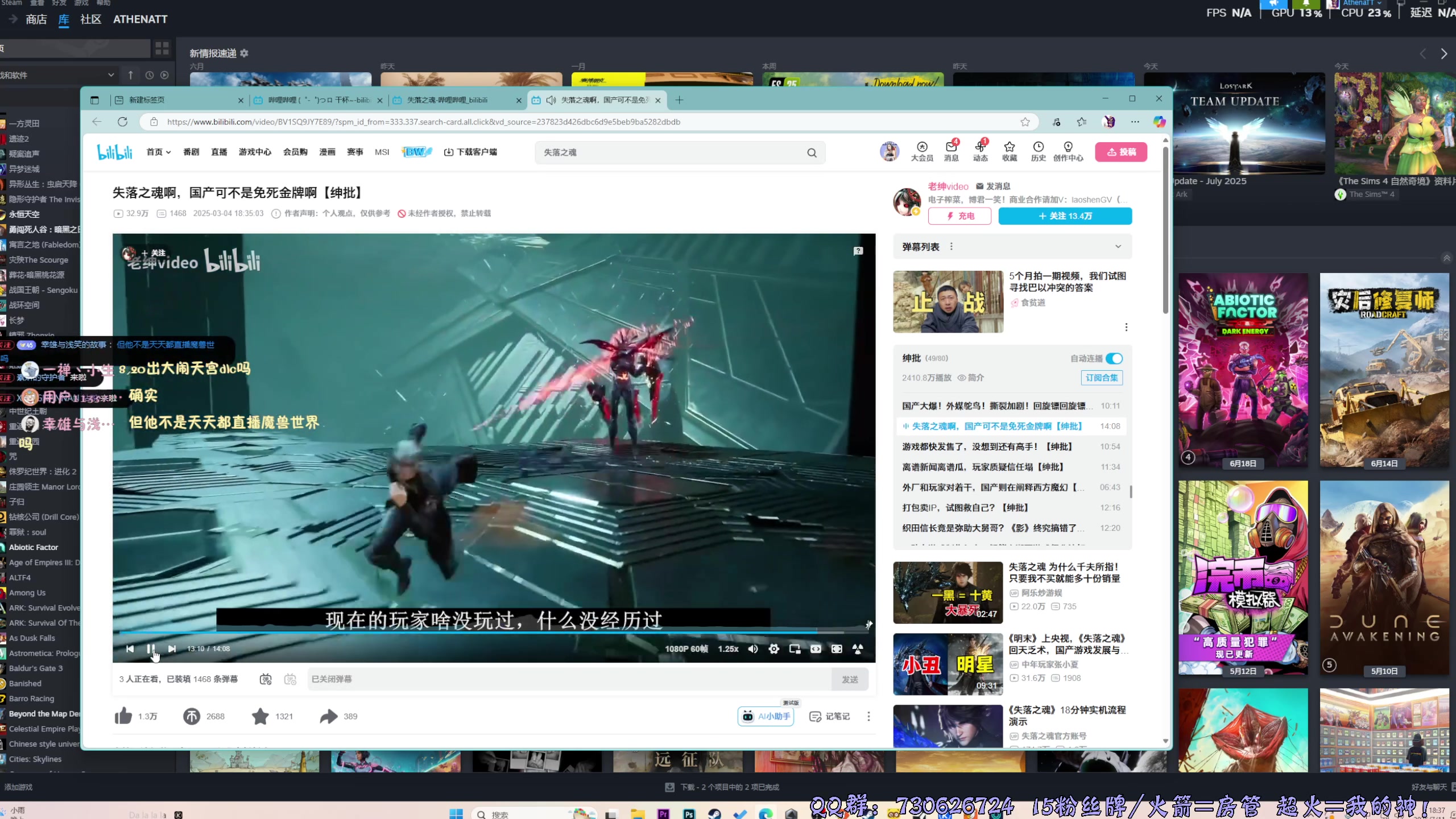The width and height of the screenshot is (1456, 819).
Task: Switch to wide screen mode icon
Action: click(x=816, y=649)
